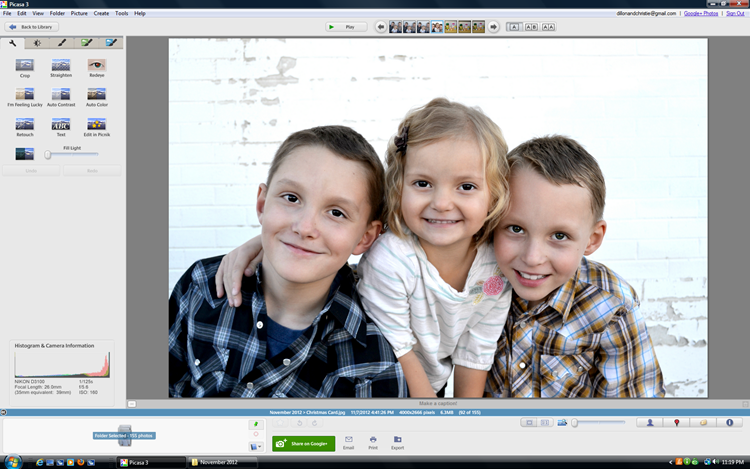Apply Auto Contrast to the photo
The height and width of the screenshot is (469, 750).
click(61, 97)
